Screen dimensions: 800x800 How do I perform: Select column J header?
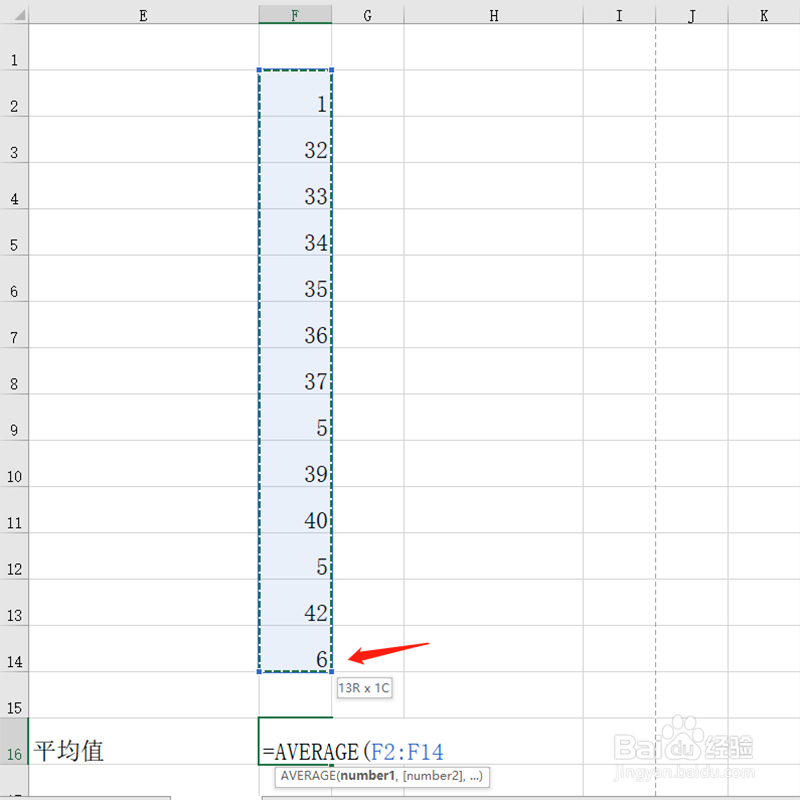coord(691,14)
